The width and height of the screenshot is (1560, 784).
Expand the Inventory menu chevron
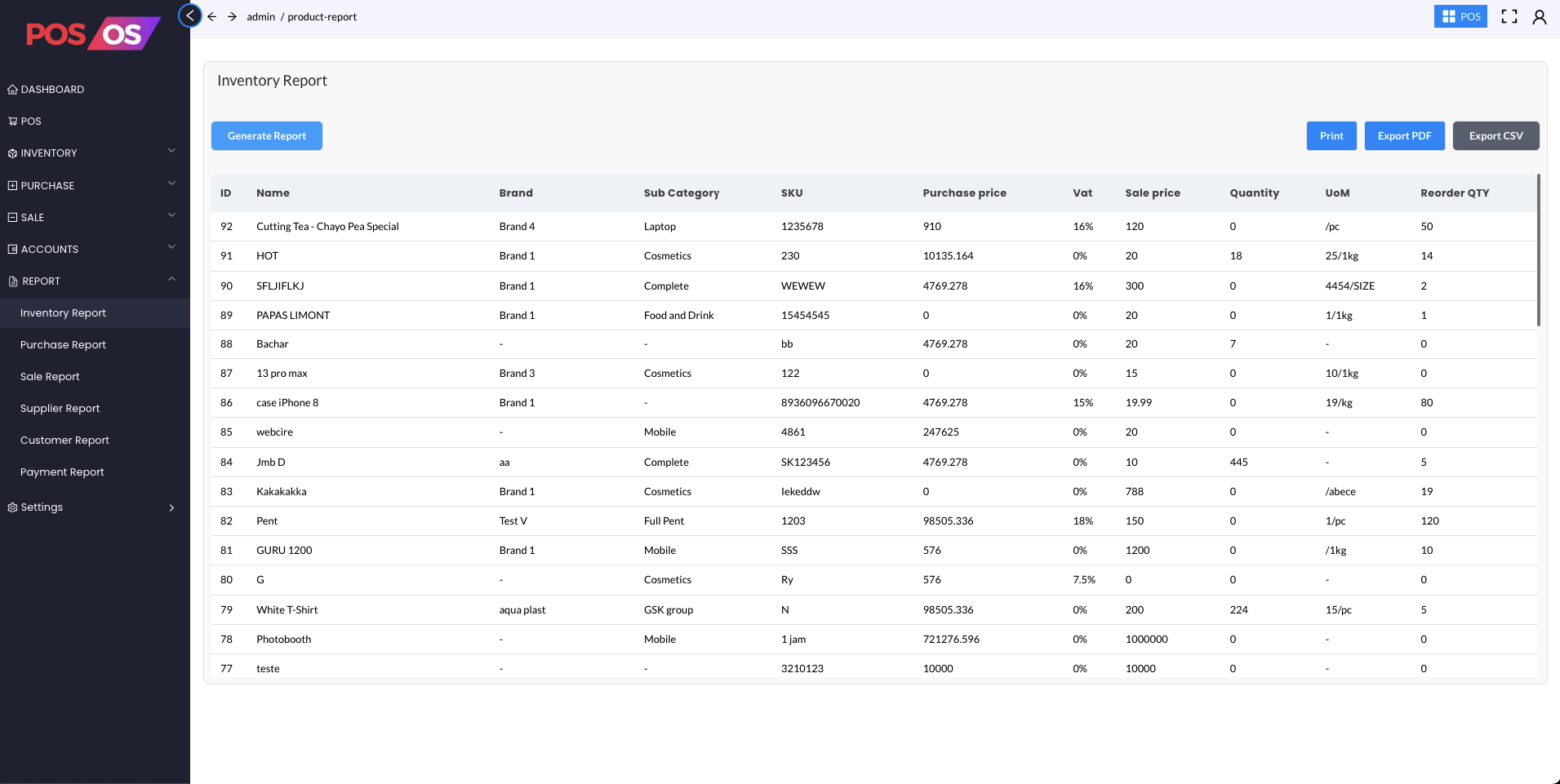click(171, 151)
